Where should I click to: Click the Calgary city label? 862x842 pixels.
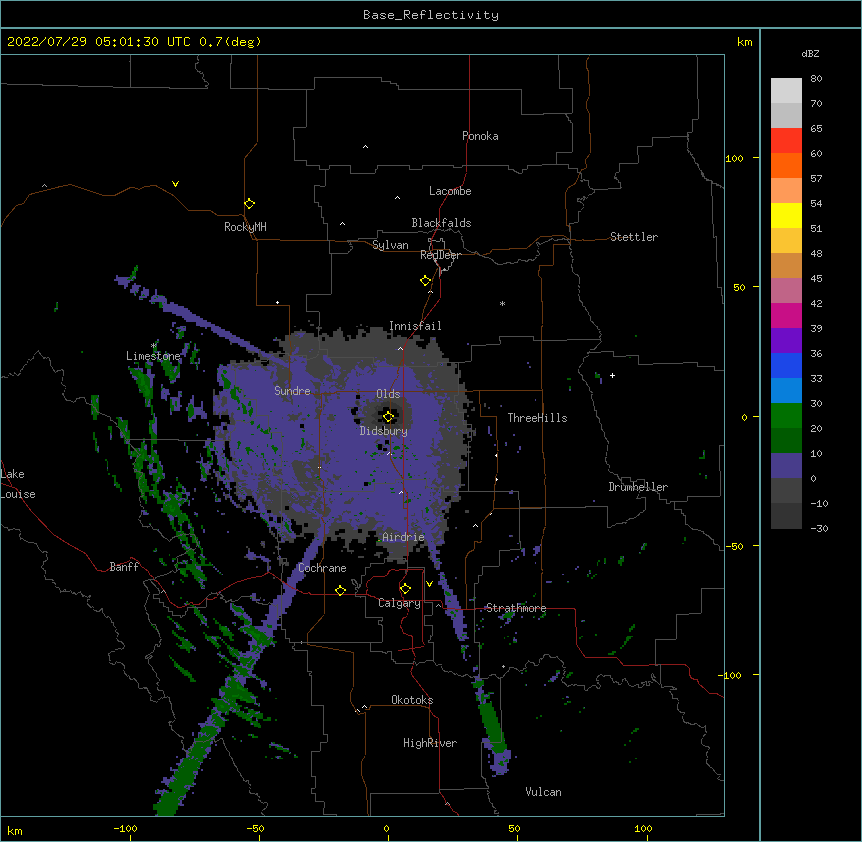[400, 603]
